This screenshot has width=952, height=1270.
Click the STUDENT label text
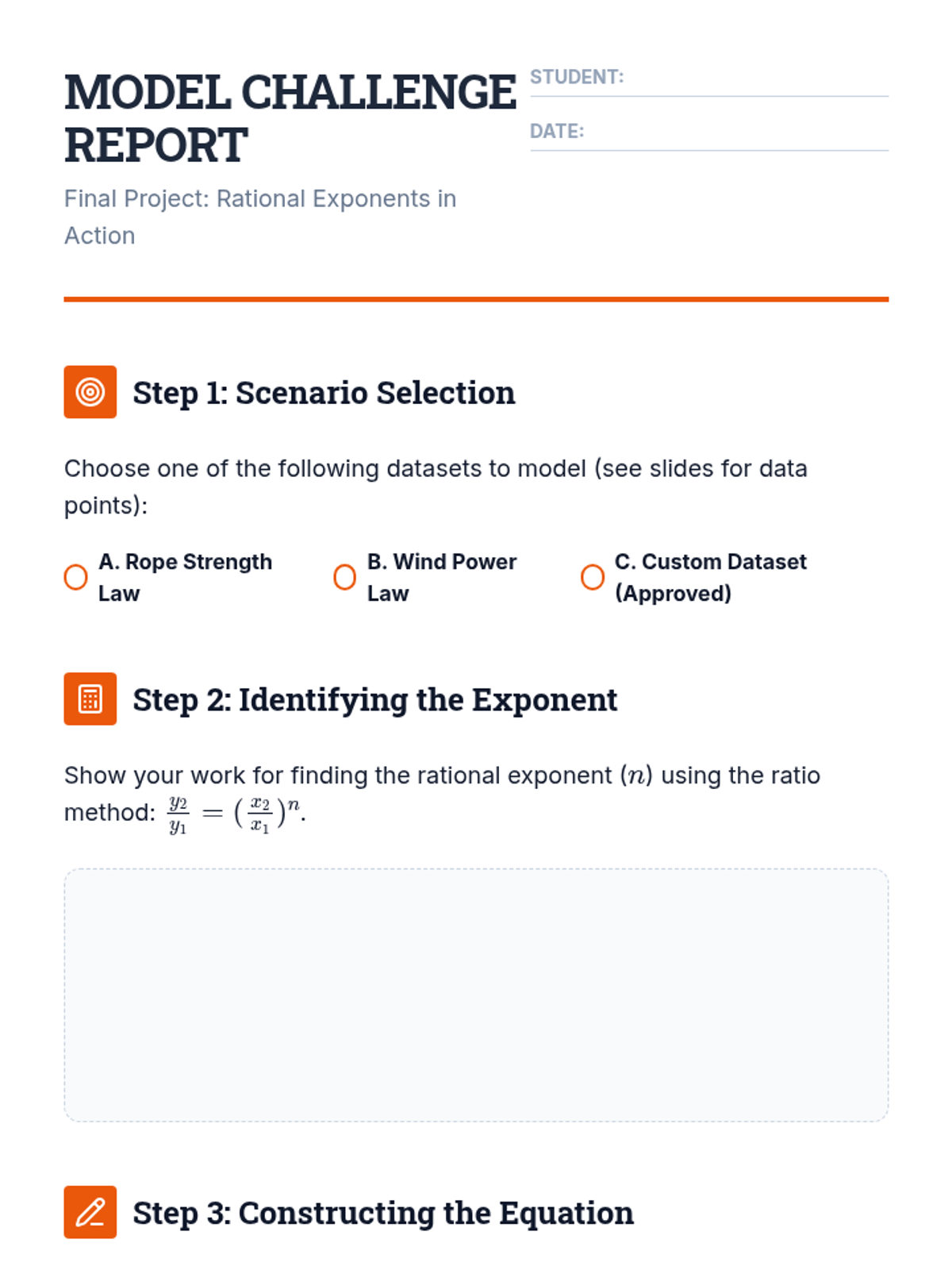coord(577,77)
